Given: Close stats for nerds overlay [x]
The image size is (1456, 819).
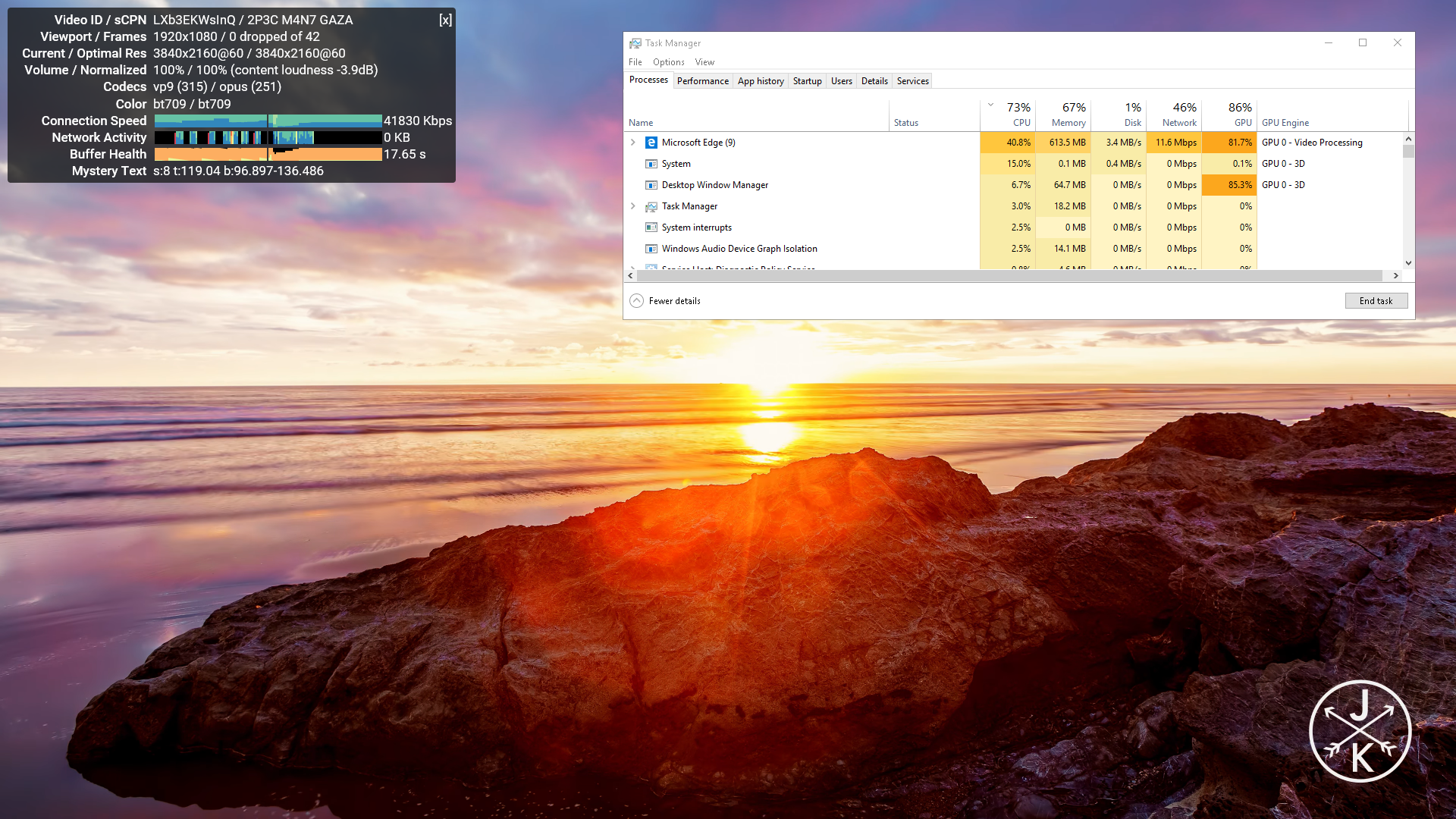Looking at the screenshot, I should pos(446,20).
